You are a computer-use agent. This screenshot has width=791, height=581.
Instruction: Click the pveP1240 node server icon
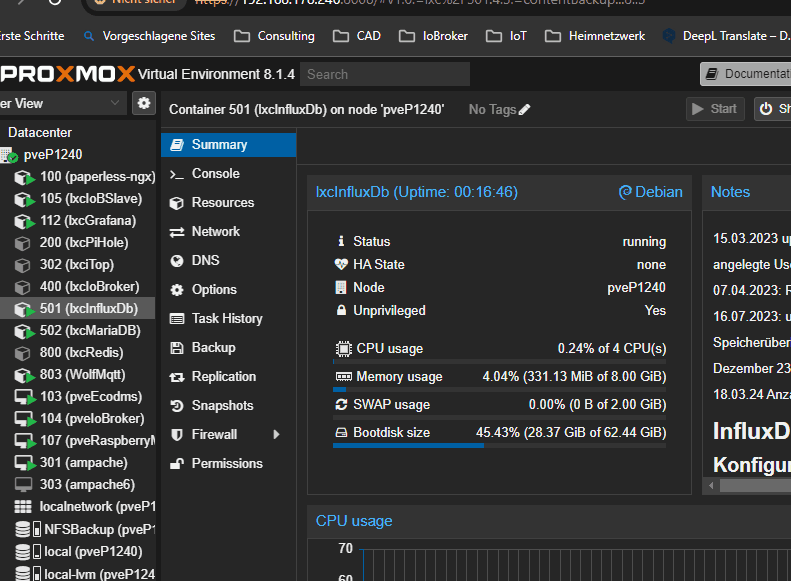coord(10,155)
